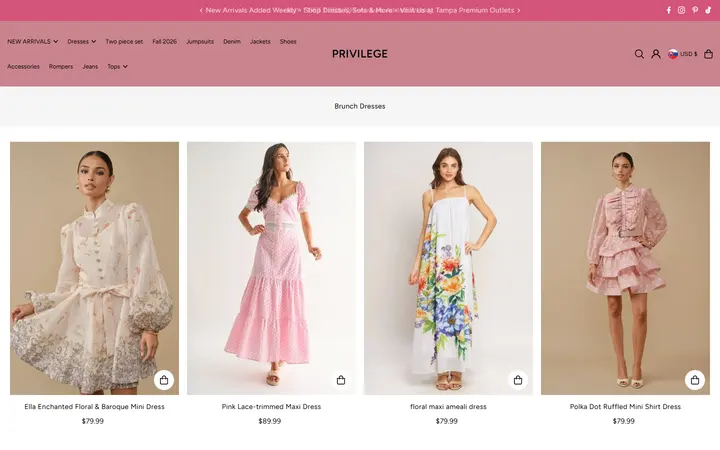The height and width of the screenshot is (450, 720).
Task: Open the Jackets category
Action: 260,41
